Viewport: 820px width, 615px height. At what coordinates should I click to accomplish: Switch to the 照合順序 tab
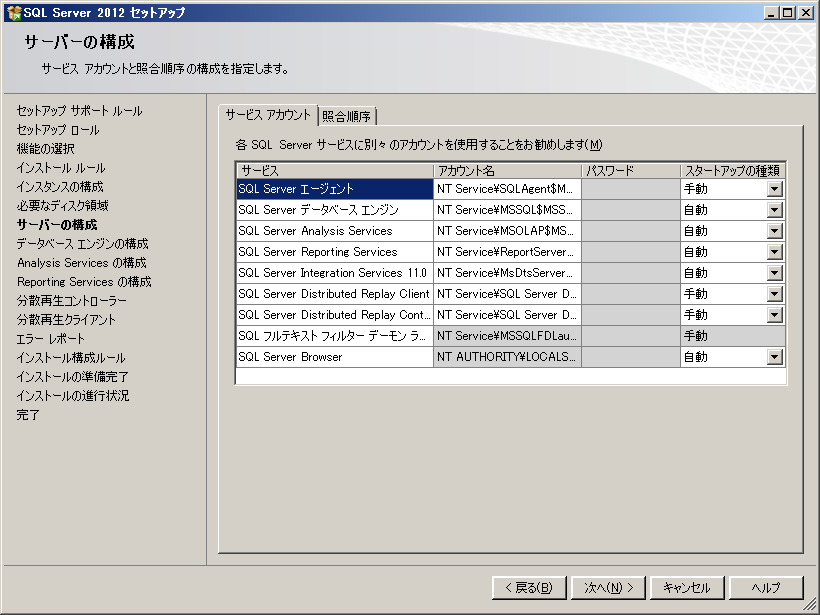point(347,116)
